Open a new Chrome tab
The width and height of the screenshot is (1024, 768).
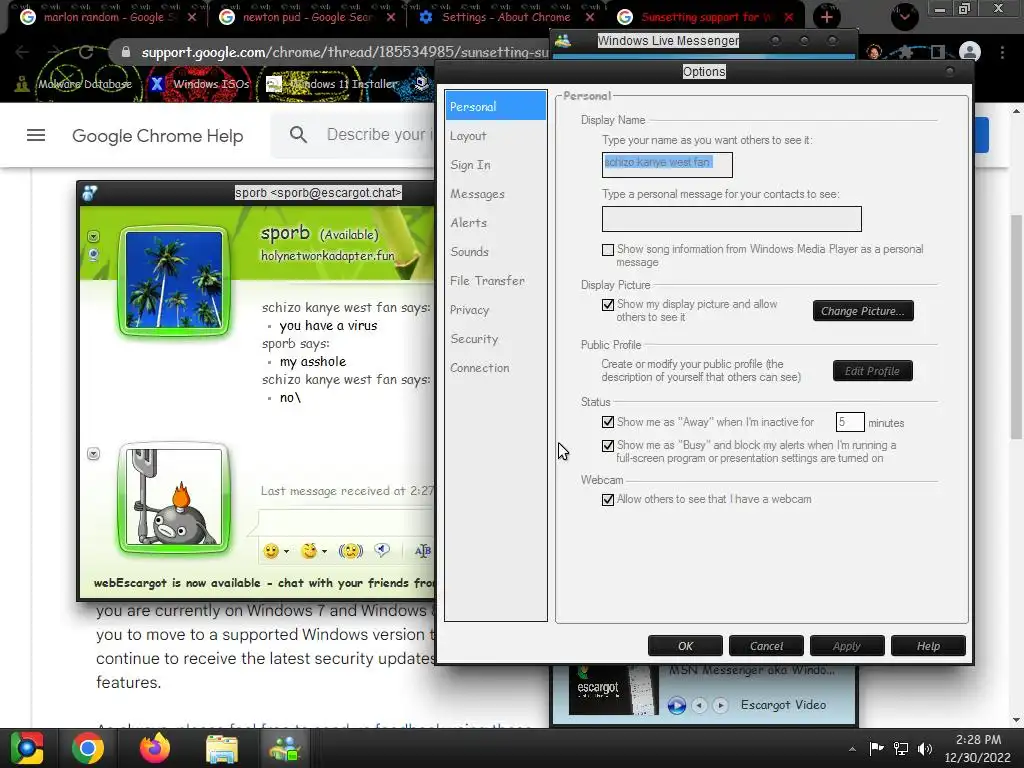coord(826,17)
